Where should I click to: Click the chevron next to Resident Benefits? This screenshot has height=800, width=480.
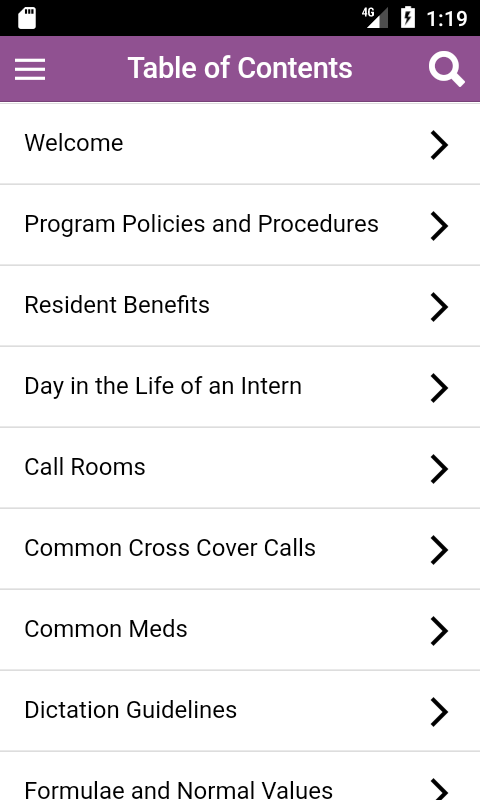(x=439, y=307)
